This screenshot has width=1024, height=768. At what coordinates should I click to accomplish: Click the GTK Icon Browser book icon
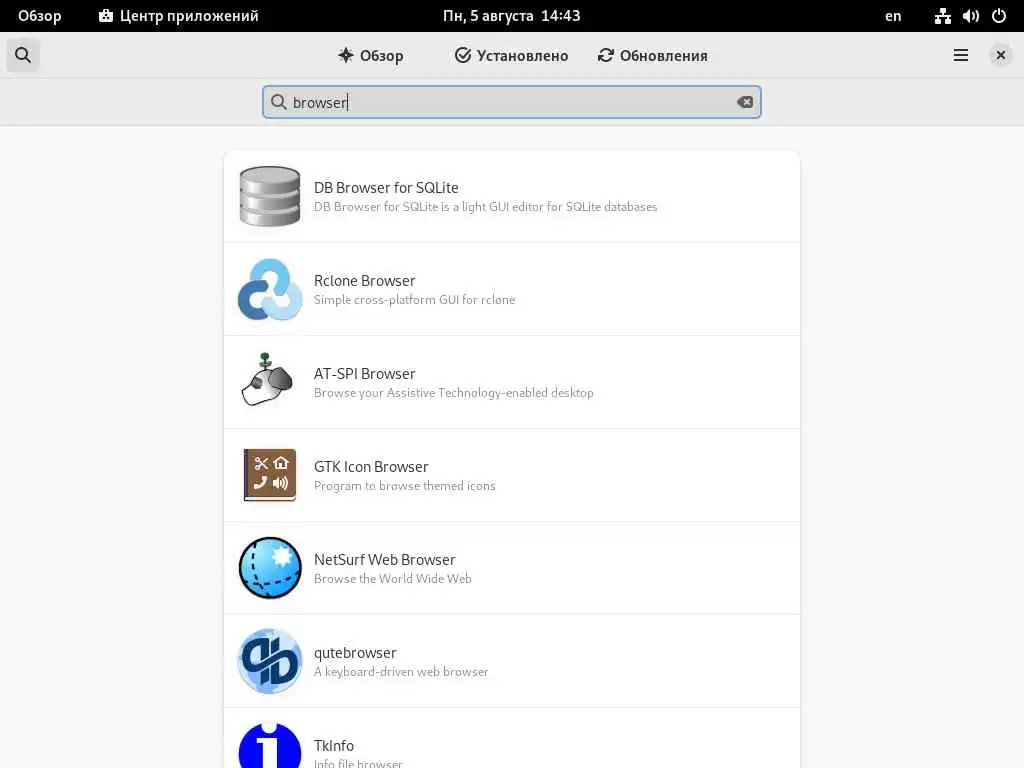click(270, 475)
